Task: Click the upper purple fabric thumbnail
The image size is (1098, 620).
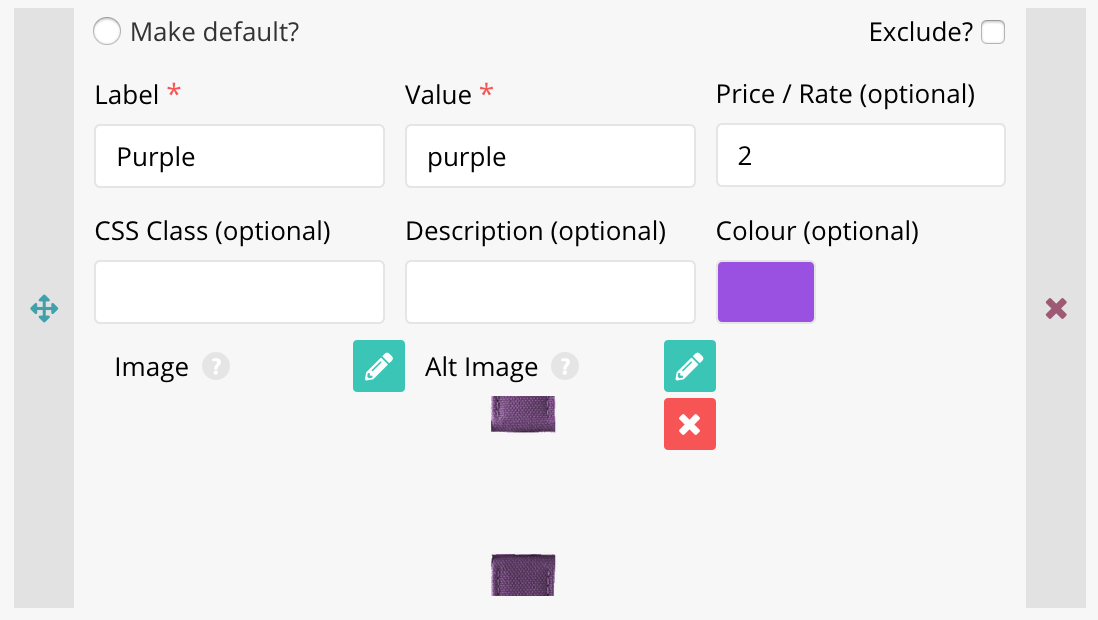Action: coord(523,414)
